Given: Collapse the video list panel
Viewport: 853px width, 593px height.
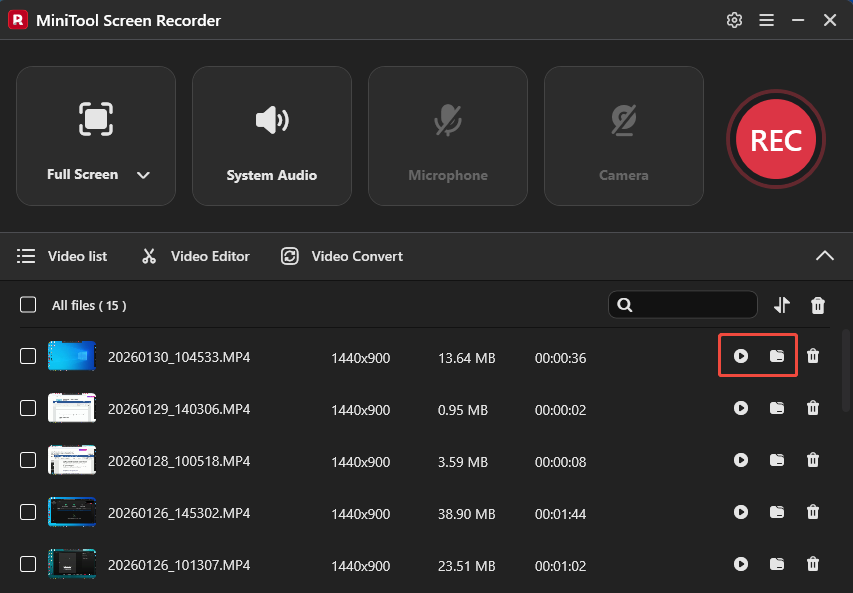Looking at the screenshot, I should 825,256.
